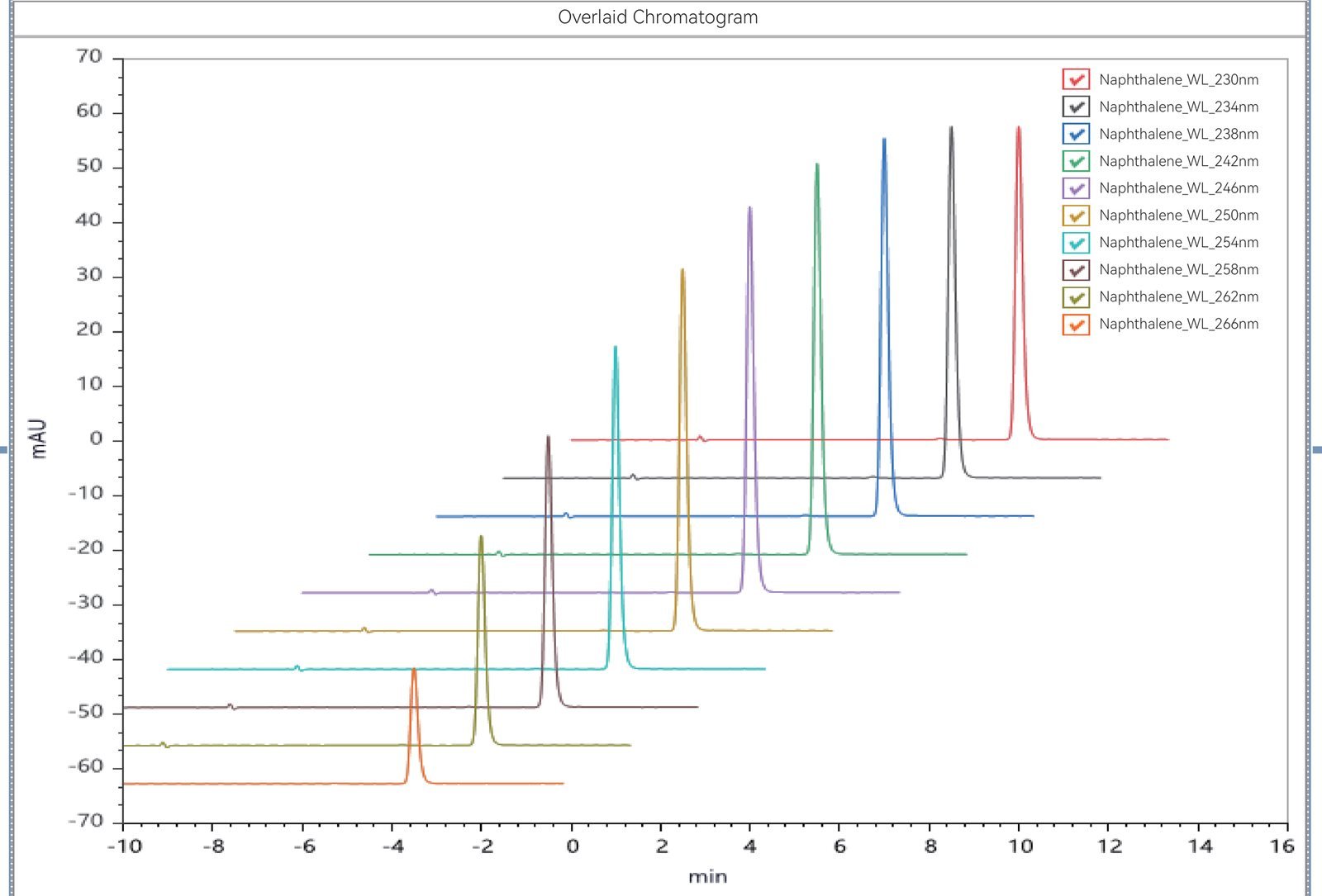The image size is (1322, 896).
Task: Select the Naphthalene_WL_250nm legend label
Action: pyautogui.click(x=1179, y=216)
